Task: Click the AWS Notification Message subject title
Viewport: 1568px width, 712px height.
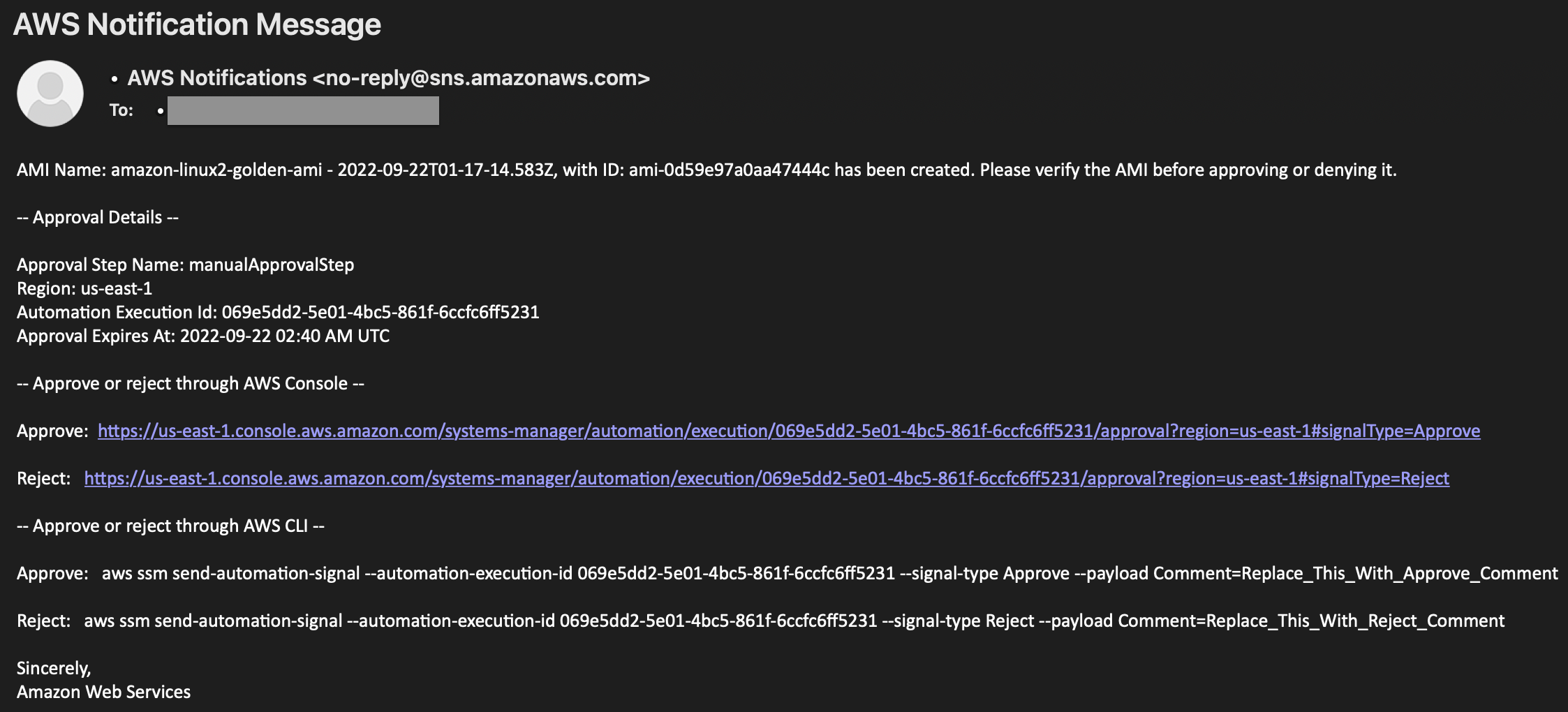Action: tap(198, 24)
